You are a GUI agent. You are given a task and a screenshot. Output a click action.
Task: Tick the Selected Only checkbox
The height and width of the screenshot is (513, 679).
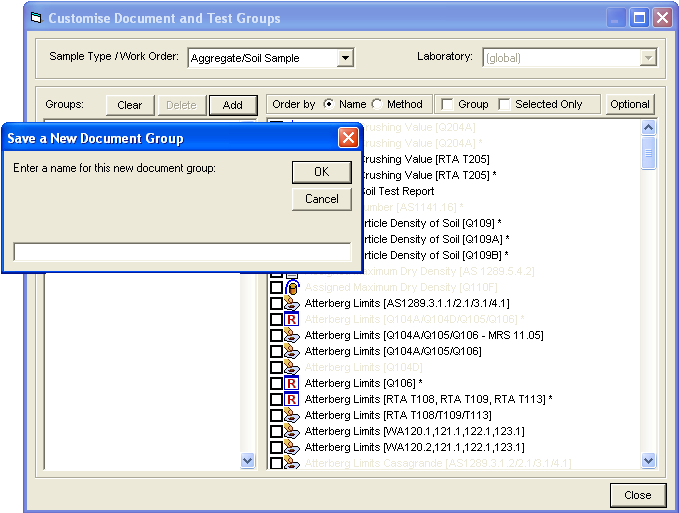tap(504, 104)
